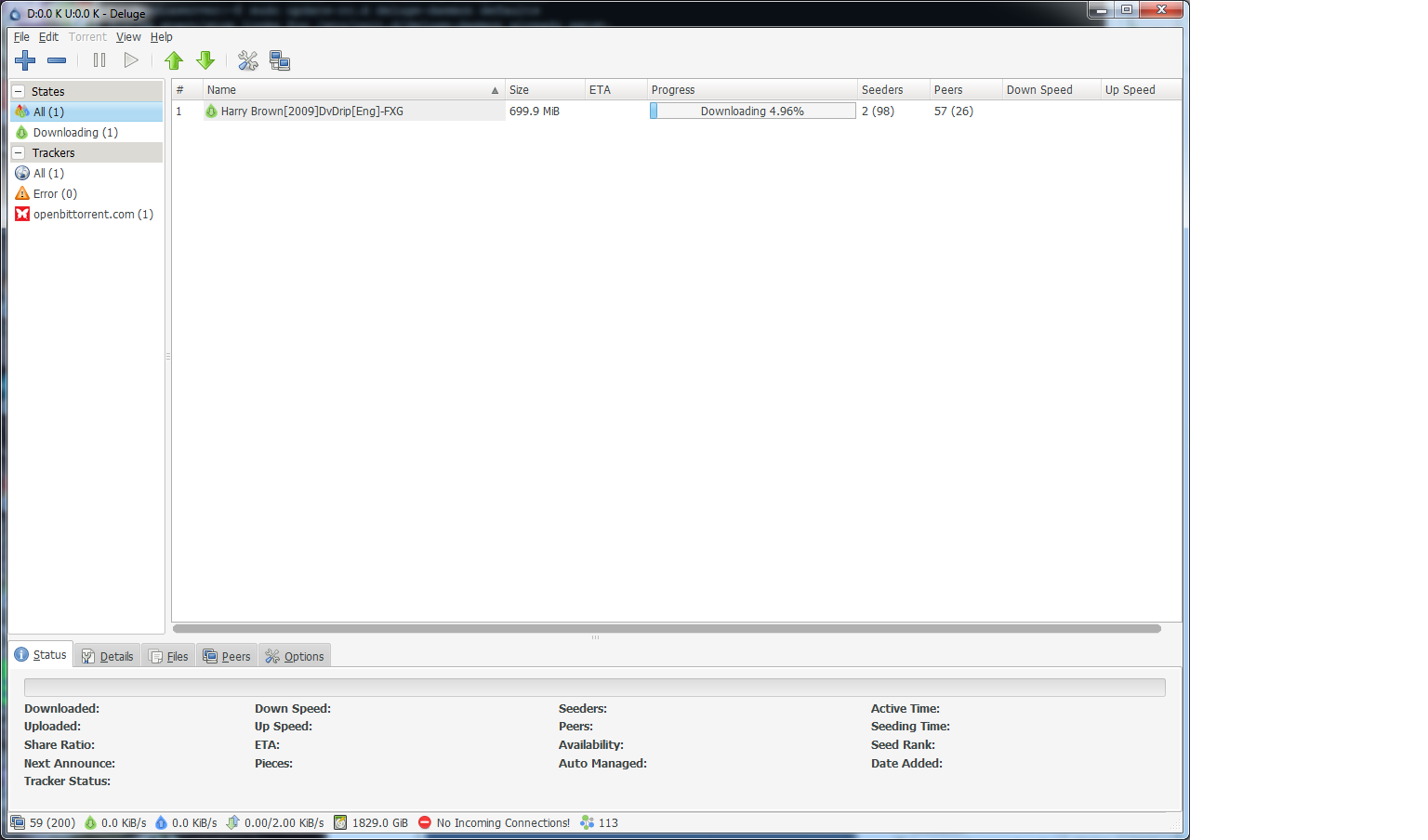This screenshot has height=840, width=1428.
Task: Pause the selected torrent from the toolbar
Action: point(99,60)
